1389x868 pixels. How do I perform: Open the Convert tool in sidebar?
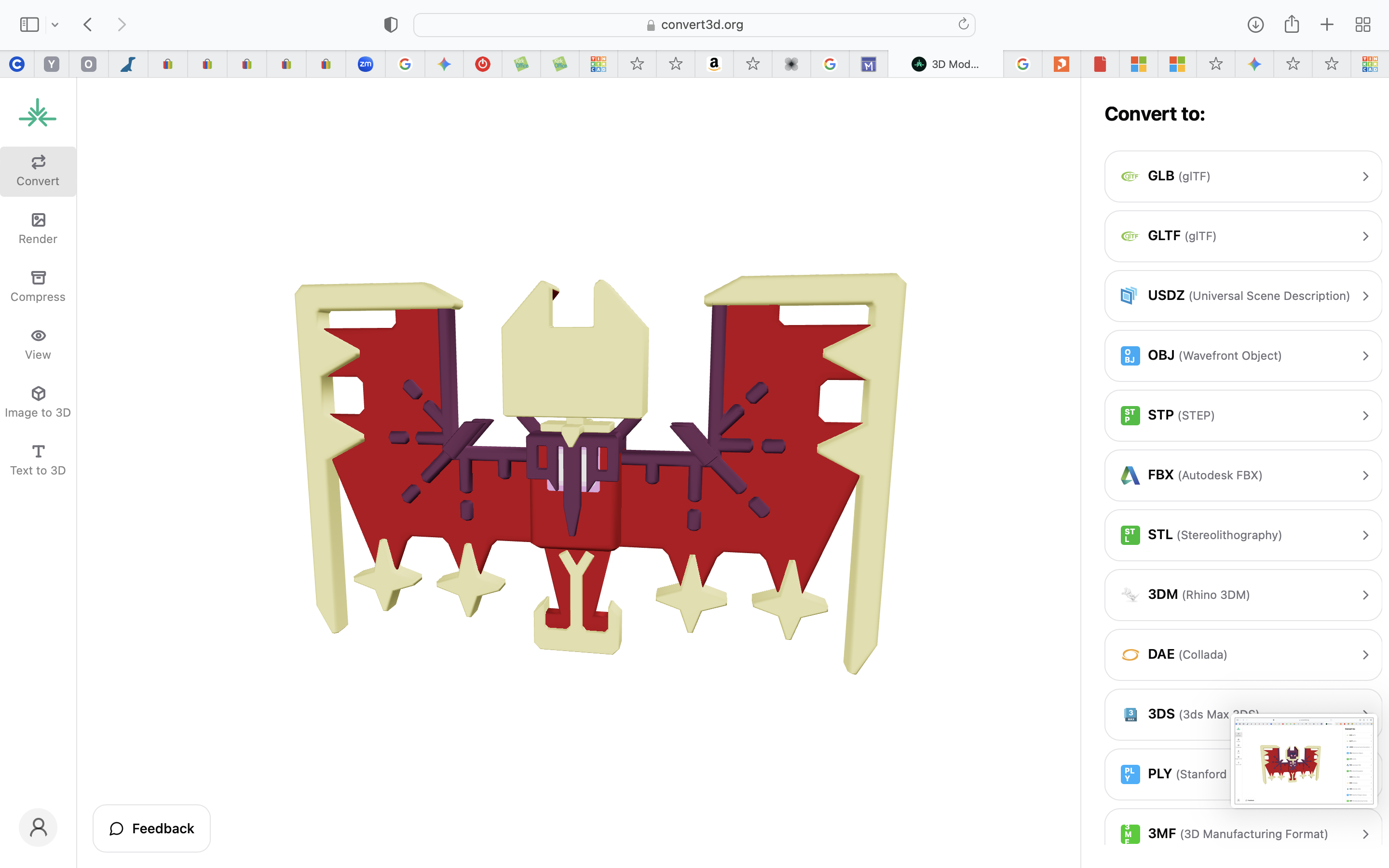click(38, 171)
